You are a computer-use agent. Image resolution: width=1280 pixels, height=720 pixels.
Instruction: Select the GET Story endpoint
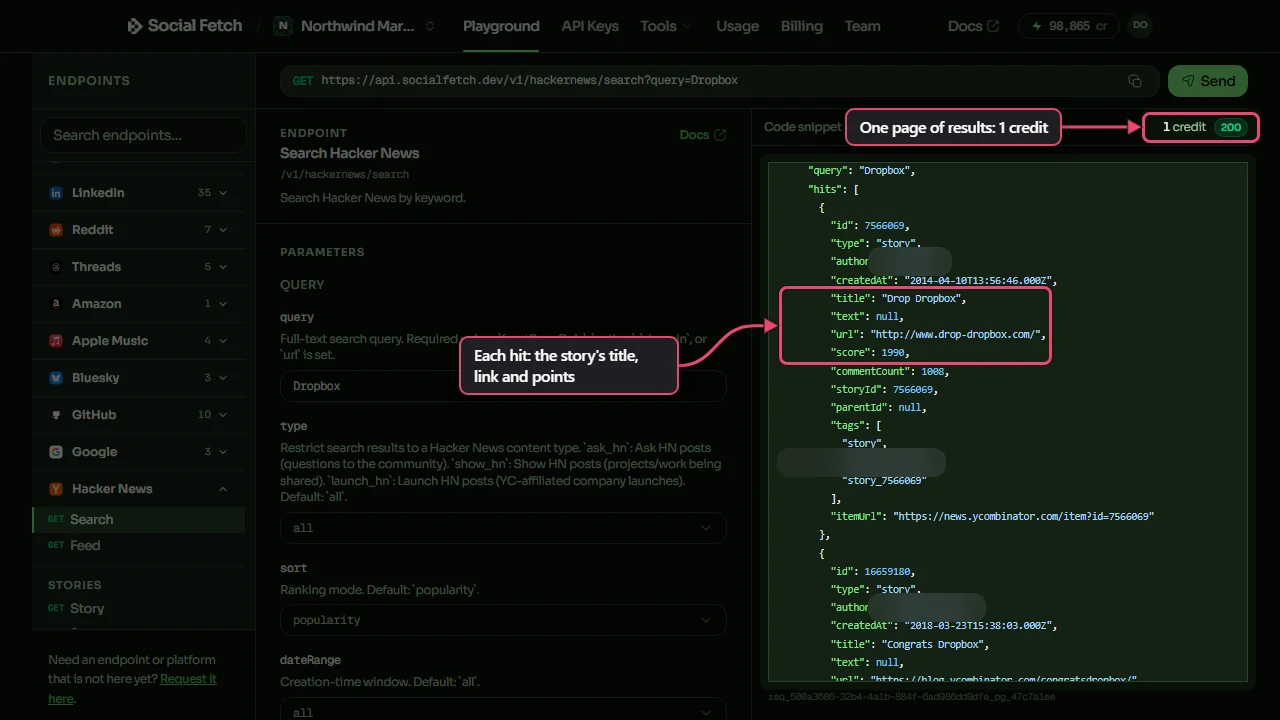tap(138, 608)
